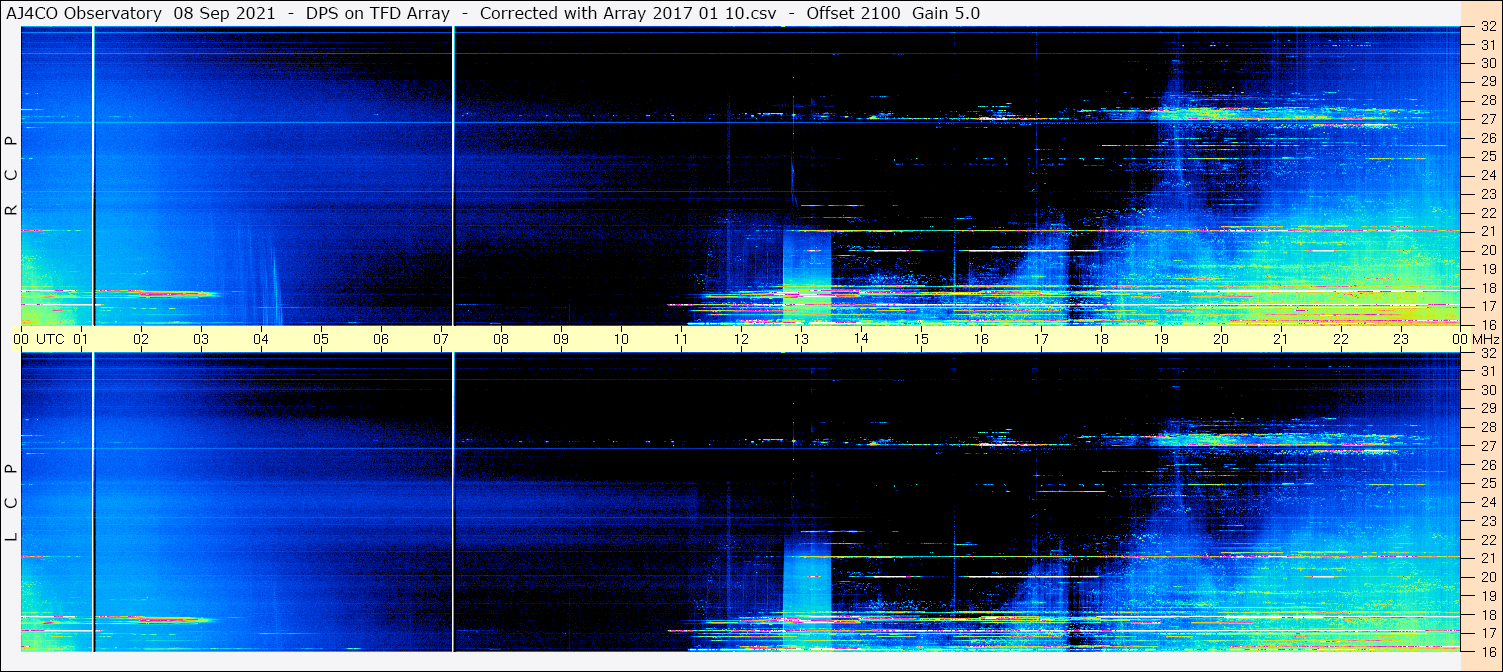This screenshot has width=1503, height=672.
Task: Select hour "22" on the UTC time axis
Action: pyautogui.click(x=1341, y=339)
